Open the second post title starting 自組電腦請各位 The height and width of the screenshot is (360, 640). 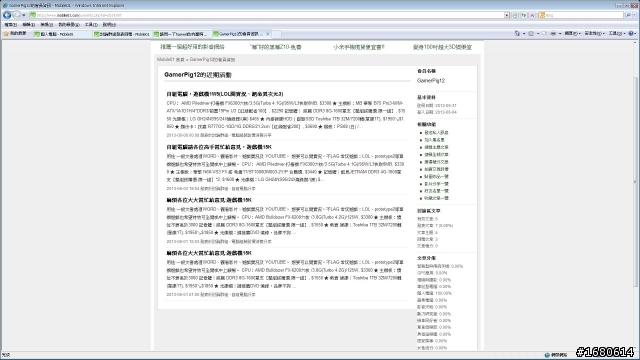coord(219,147)
